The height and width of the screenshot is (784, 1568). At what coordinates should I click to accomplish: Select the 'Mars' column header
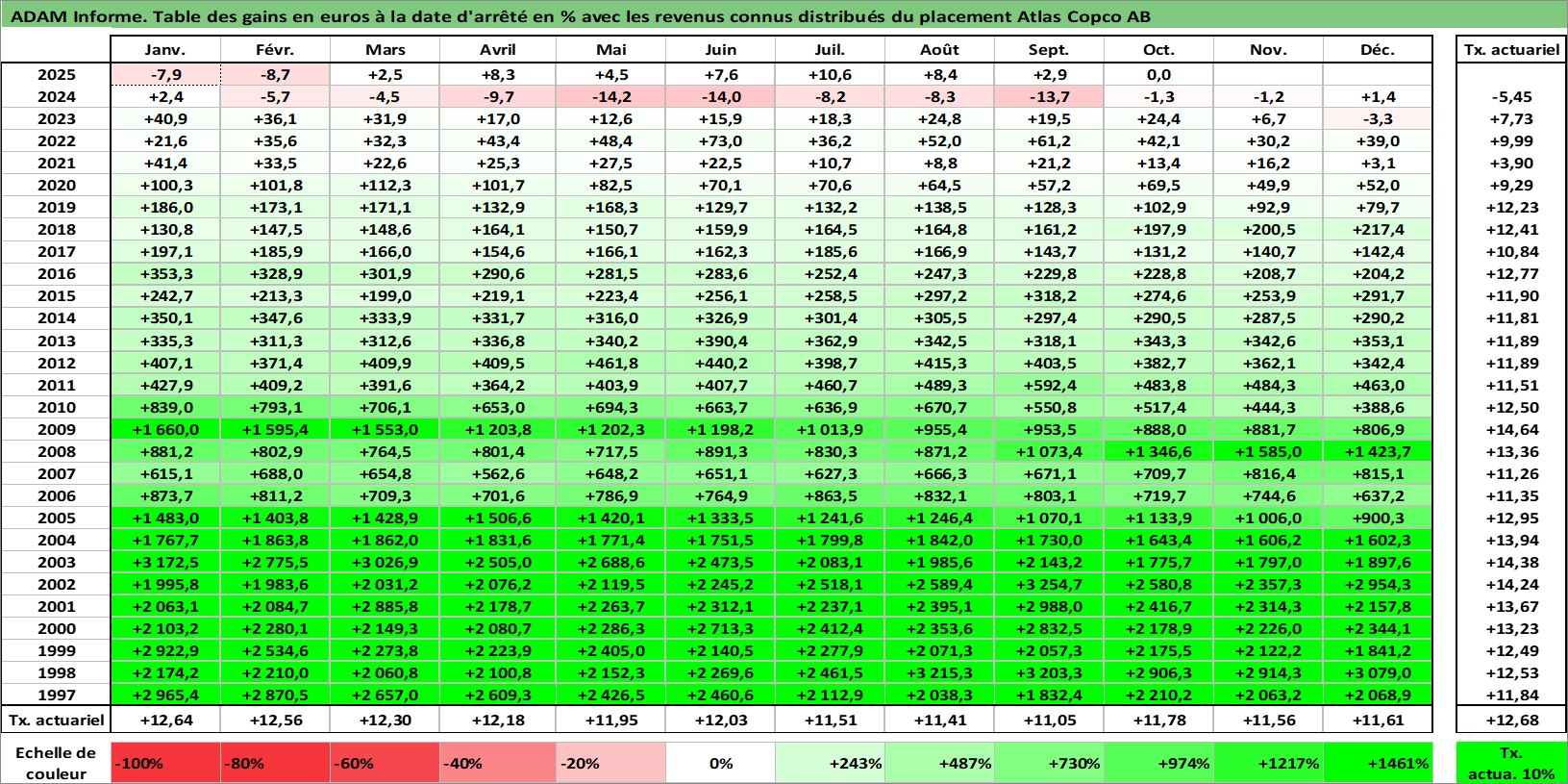(x=385, y=50)
